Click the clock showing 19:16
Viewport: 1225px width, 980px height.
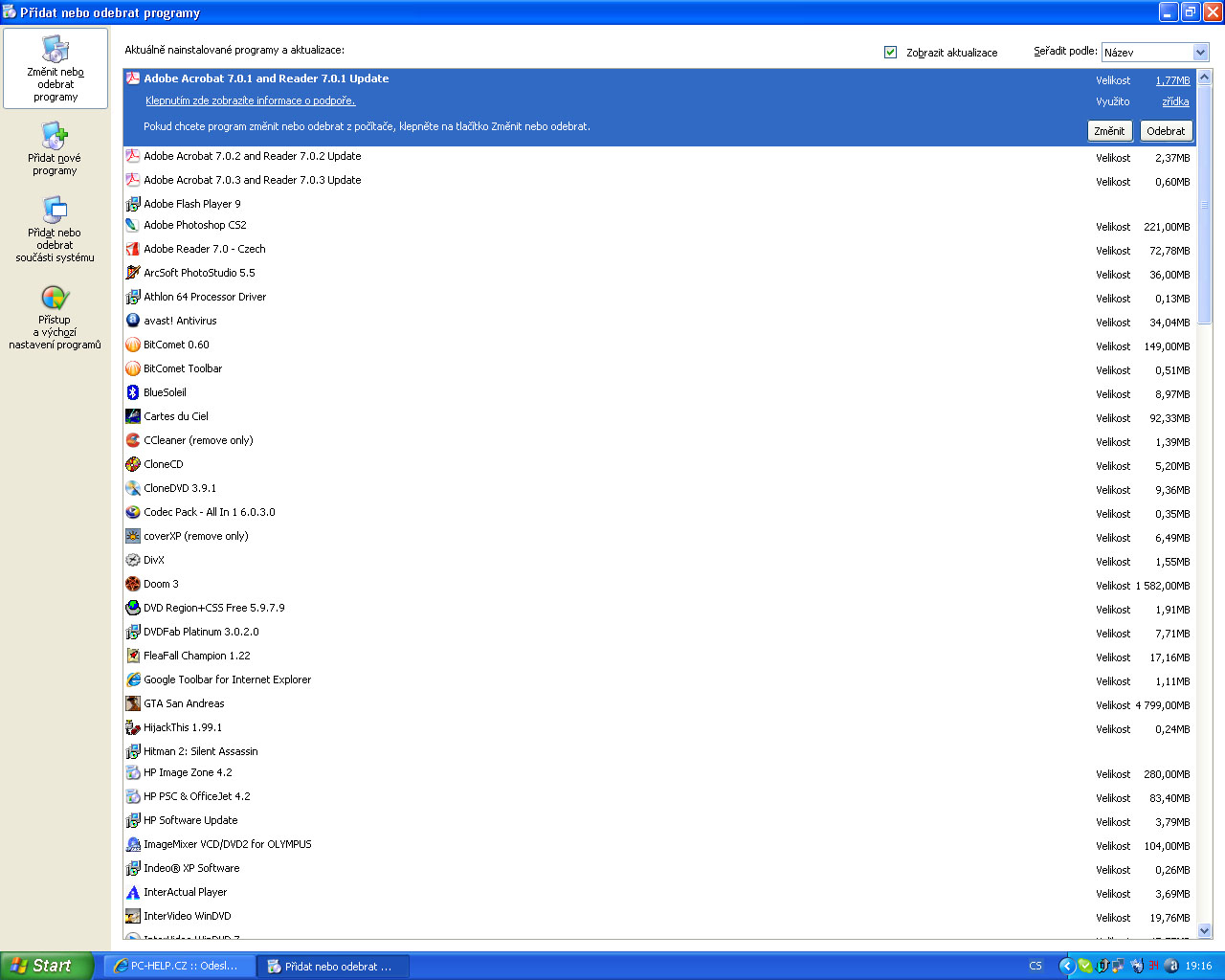tap(1198, 967)
